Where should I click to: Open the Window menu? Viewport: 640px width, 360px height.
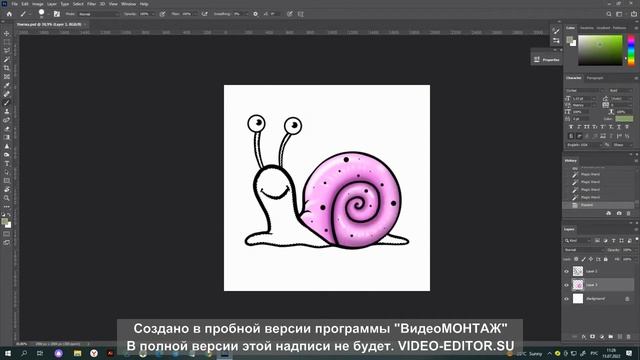pos(128,4)
